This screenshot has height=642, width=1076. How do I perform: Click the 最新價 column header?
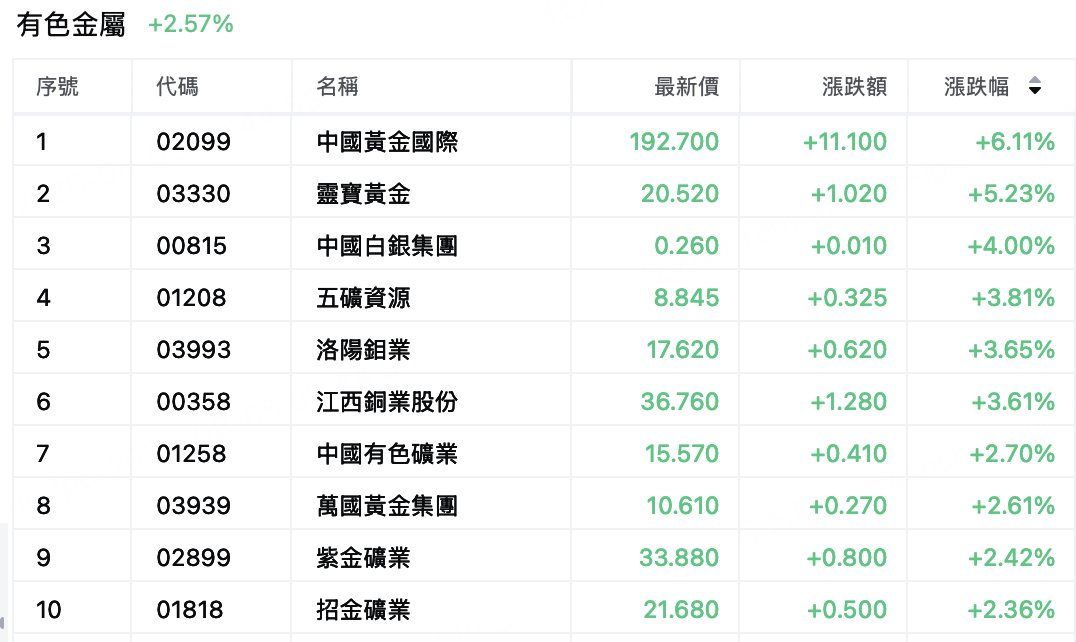[x=686, y=86]
